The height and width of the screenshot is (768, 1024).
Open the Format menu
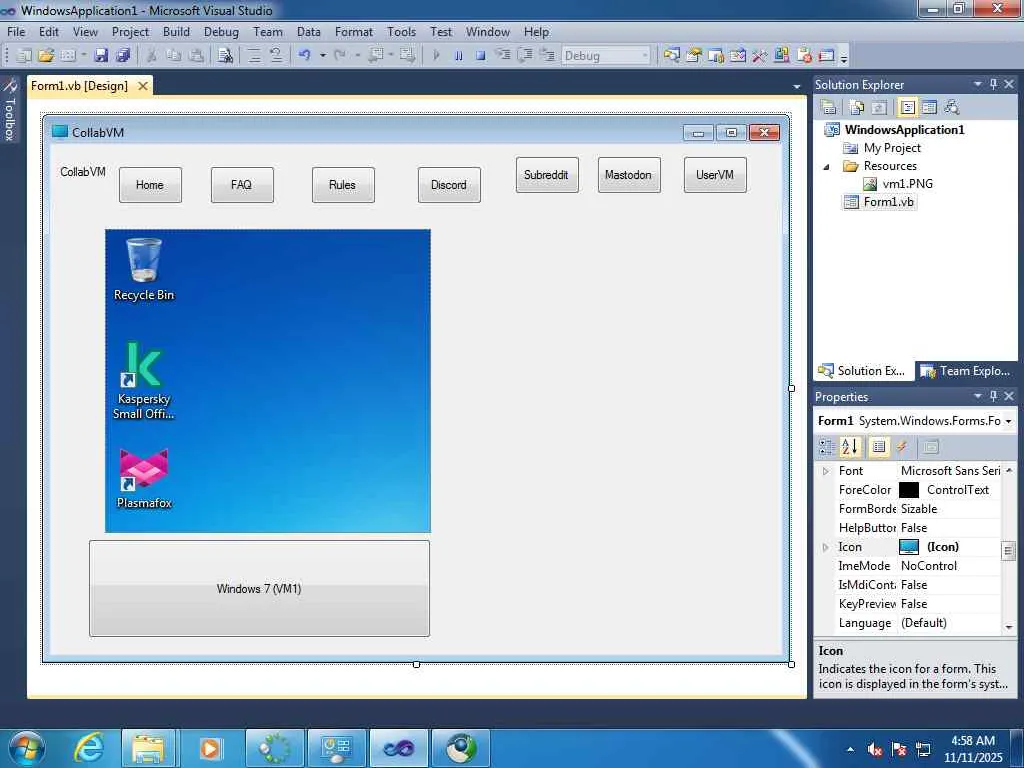[354, 32]
